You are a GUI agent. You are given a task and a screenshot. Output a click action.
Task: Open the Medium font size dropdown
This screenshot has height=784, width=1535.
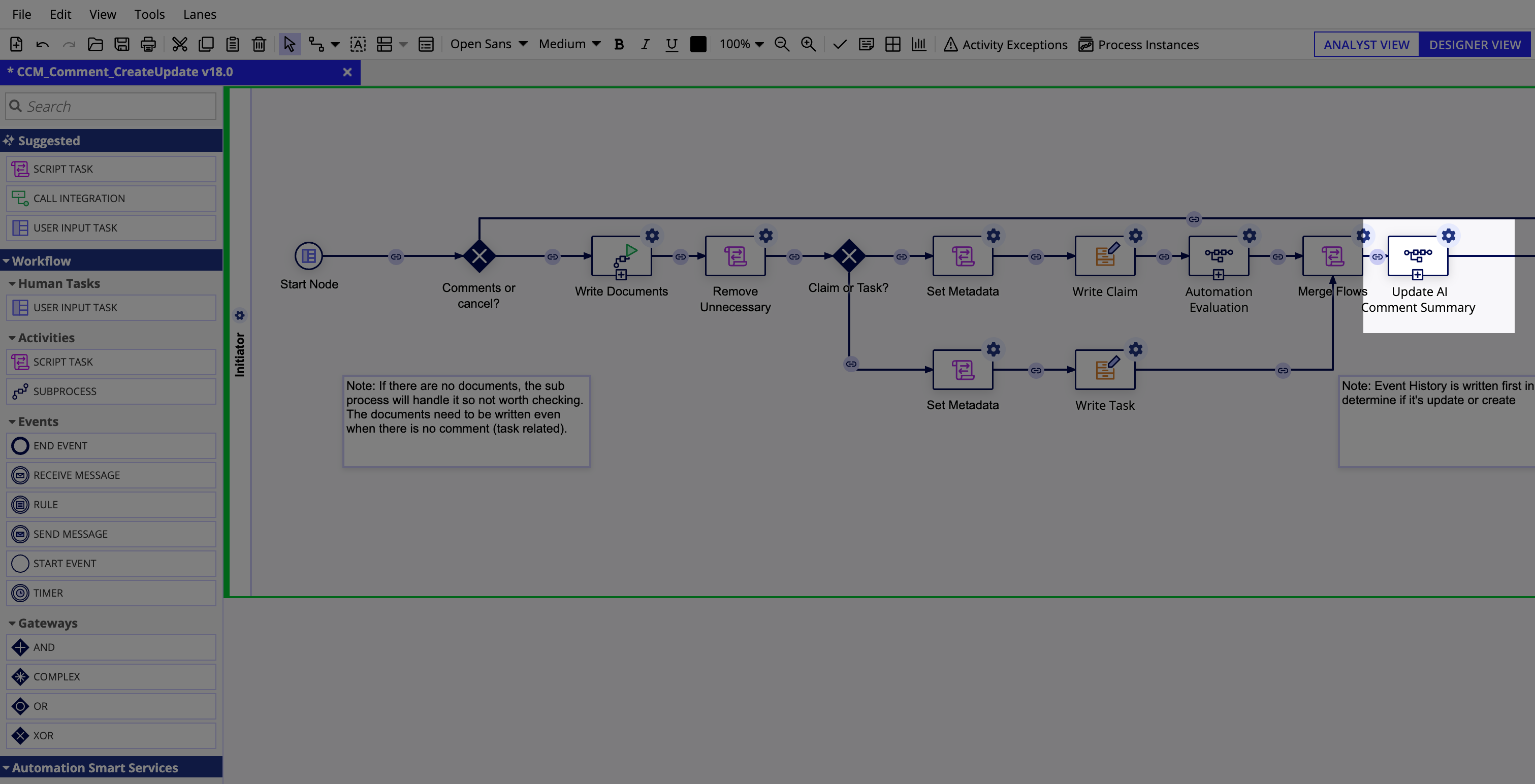pyautogui.click(x=570, y=44)
